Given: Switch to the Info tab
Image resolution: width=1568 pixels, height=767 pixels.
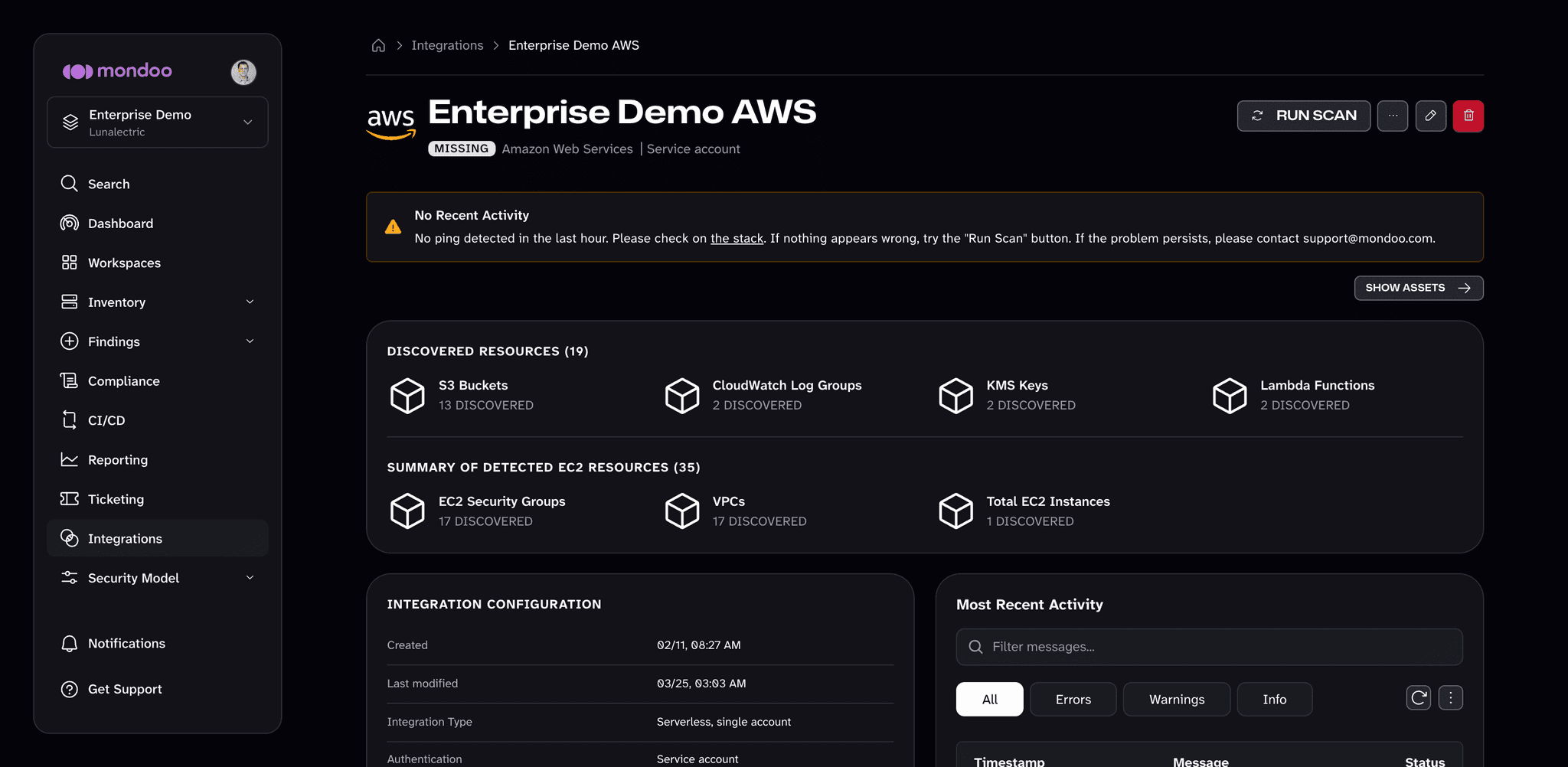Looking at the screenshot, I should click(x=1275, y=700).
